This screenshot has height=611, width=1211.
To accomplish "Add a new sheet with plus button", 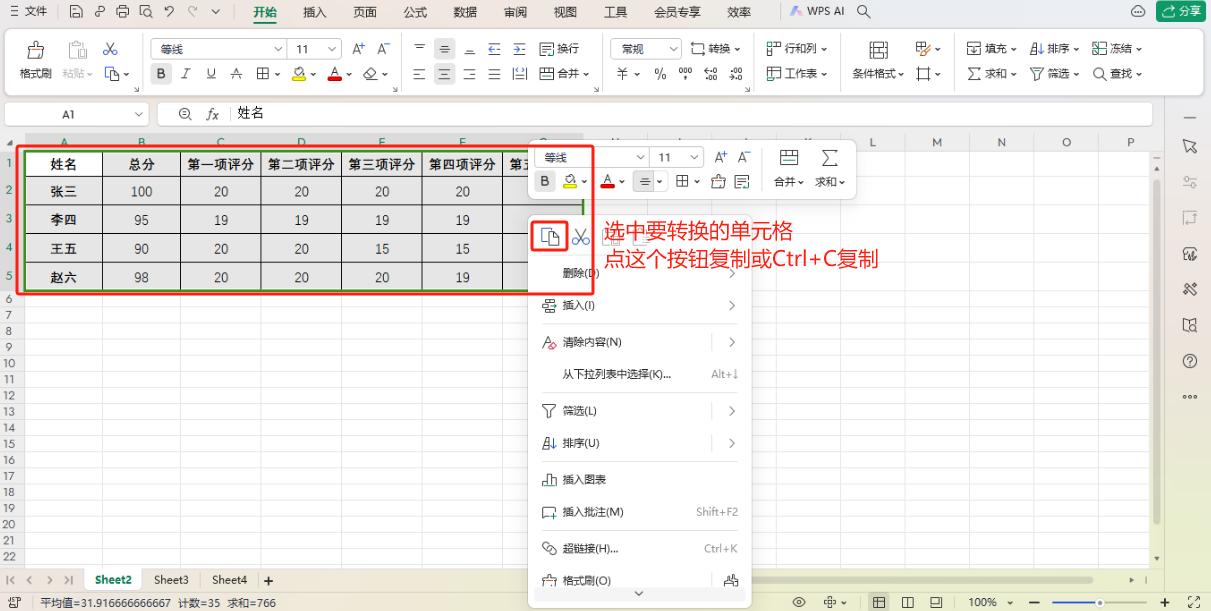I will click(268, 580).
